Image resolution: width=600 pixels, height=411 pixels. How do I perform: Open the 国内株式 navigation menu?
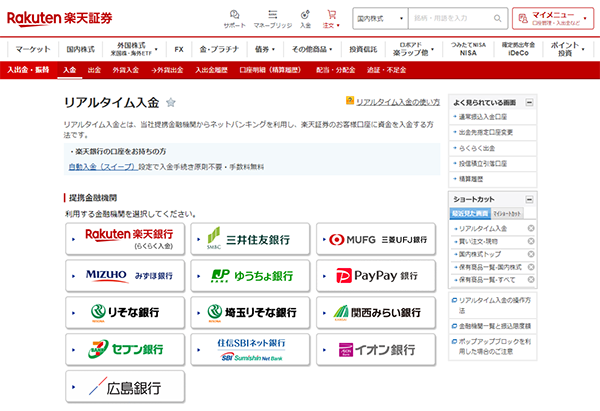coord(80,49)
